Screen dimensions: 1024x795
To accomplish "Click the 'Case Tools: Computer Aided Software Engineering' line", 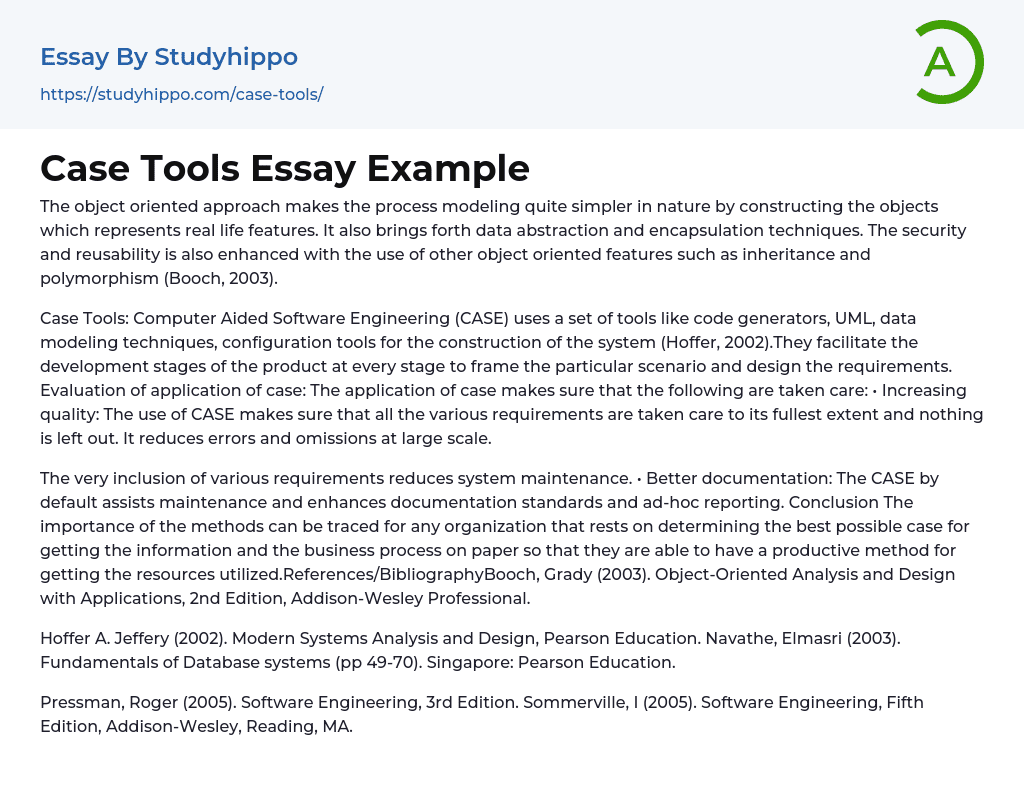I will pos(300,318).
